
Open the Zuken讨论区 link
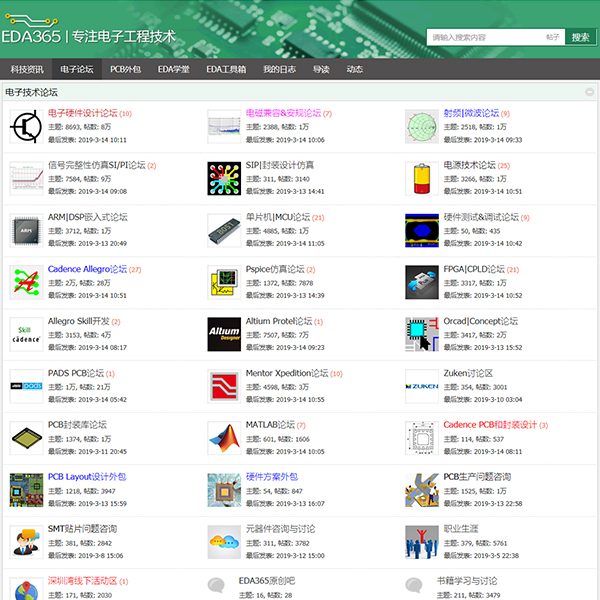pos(468,373)
